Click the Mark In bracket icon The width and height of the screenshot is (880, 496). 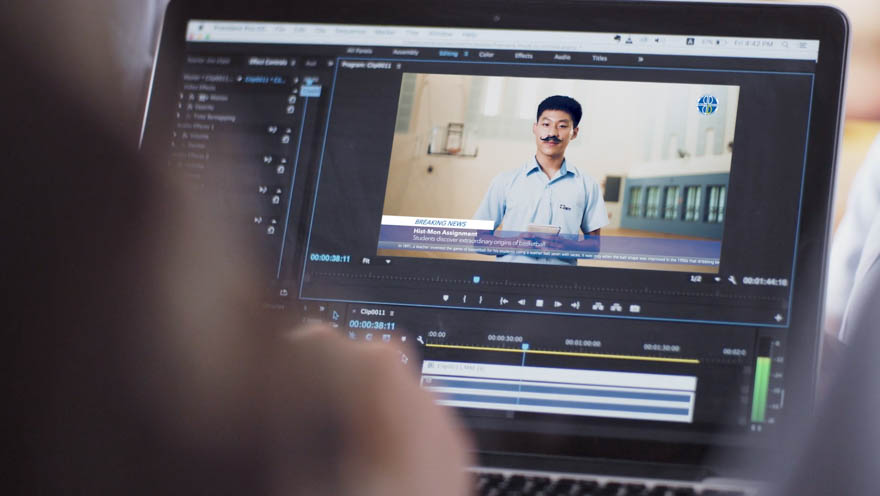(x=464, y=299)
